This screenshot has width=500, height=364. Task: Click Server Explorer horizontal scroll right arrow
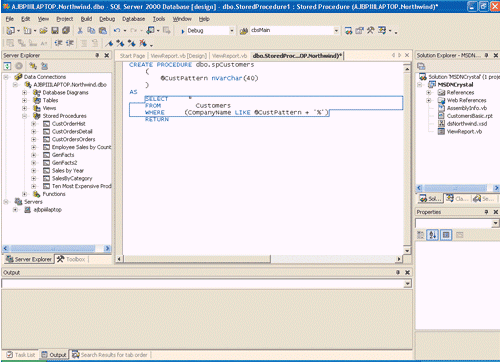[x=107, y=248]
